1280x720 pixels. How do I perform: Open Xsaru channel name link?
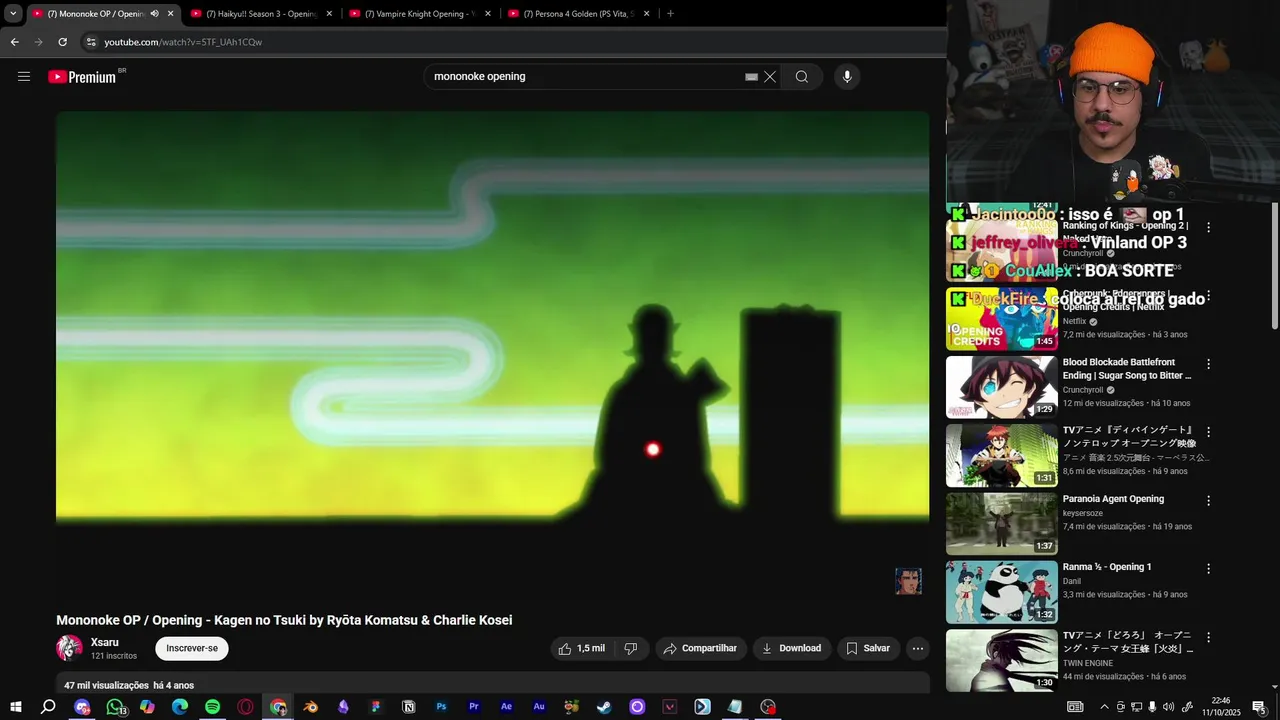pyautogui.click(x=105, y=642)
